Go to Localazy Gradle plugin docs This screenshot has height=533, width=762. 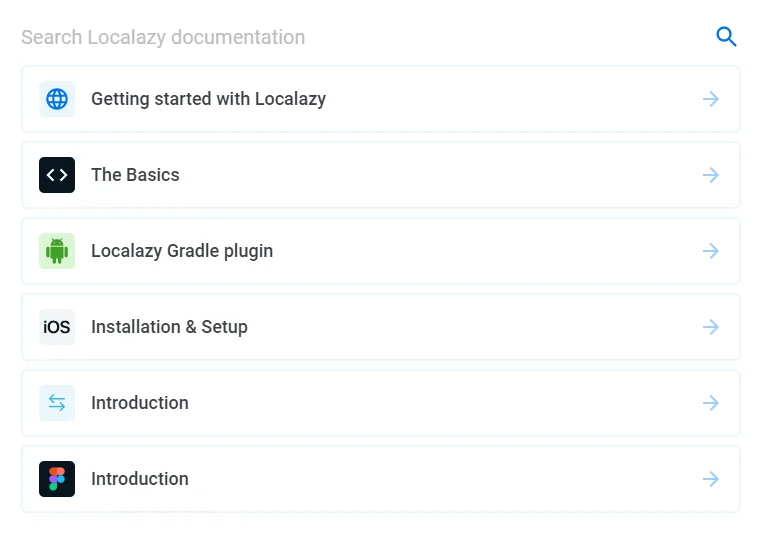[182, 251]
